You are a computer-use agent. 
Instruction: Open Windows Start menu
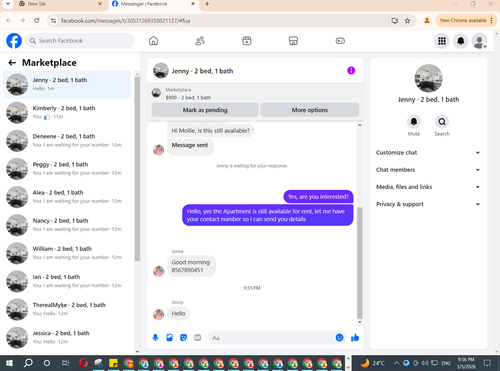[x=9, y=363]
